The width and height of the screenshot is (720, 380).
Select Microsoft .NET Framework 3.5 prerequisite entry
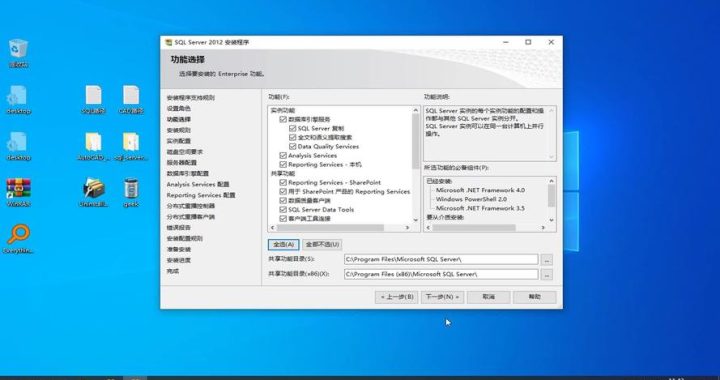(480, 208)
